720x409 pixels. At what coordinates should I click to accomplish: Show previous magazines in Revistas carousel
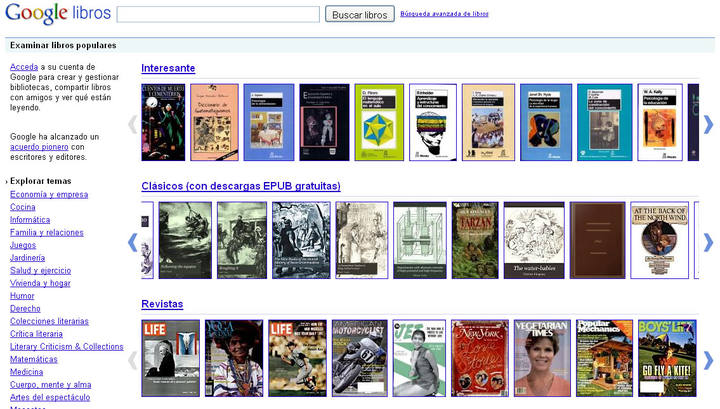pos(133,360)
